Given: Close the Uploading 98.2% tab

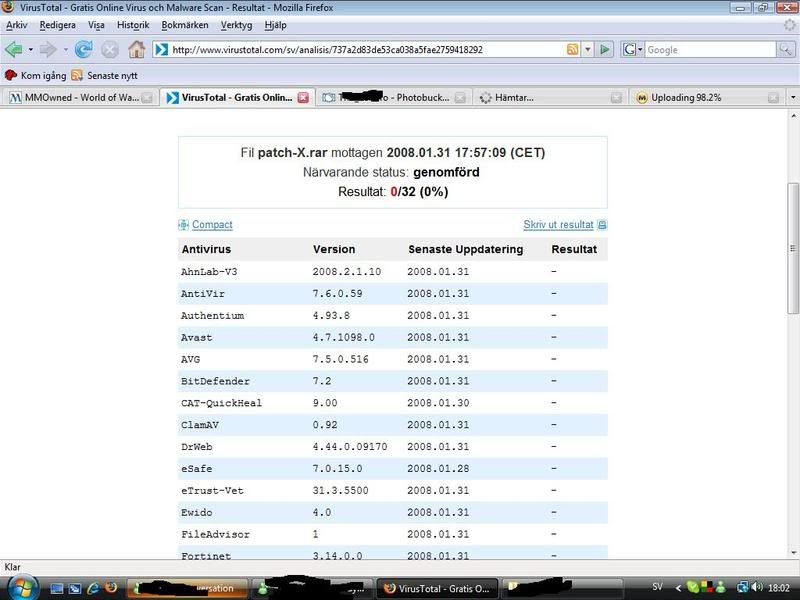Looking at the screenshot, I should pyautogui.click(x=773, y=97).
